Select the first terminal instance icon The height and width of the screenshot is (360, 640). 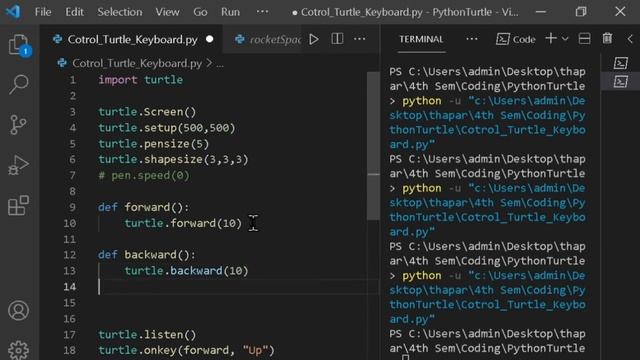coord(621,63)
